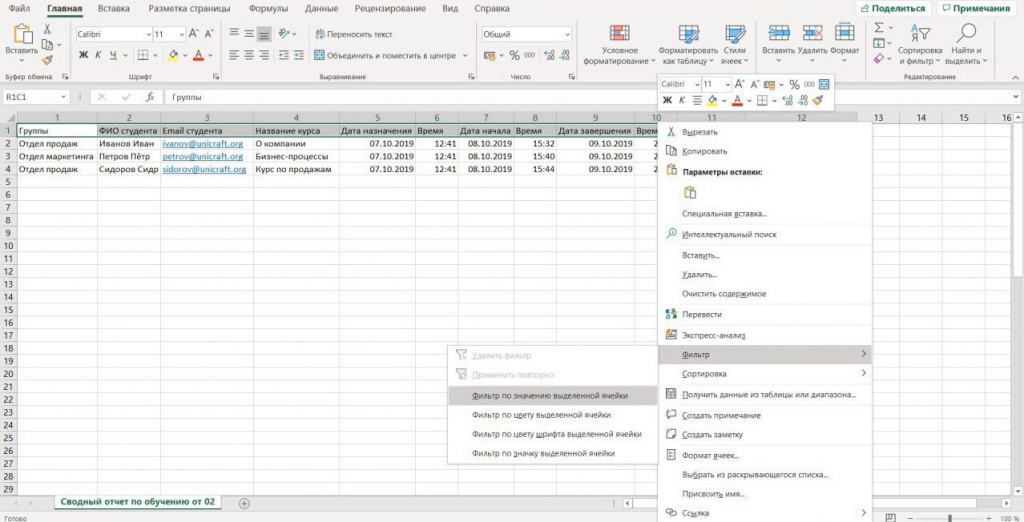1024x522 pixels.
Task: Click the Format Painter brush in ribbon clipboard group
Action: point(47,60)
